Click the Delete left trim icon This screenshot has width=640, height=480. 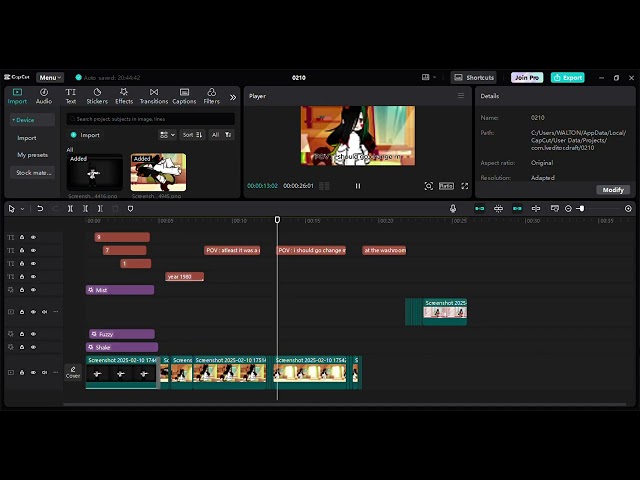click(85, 209)
